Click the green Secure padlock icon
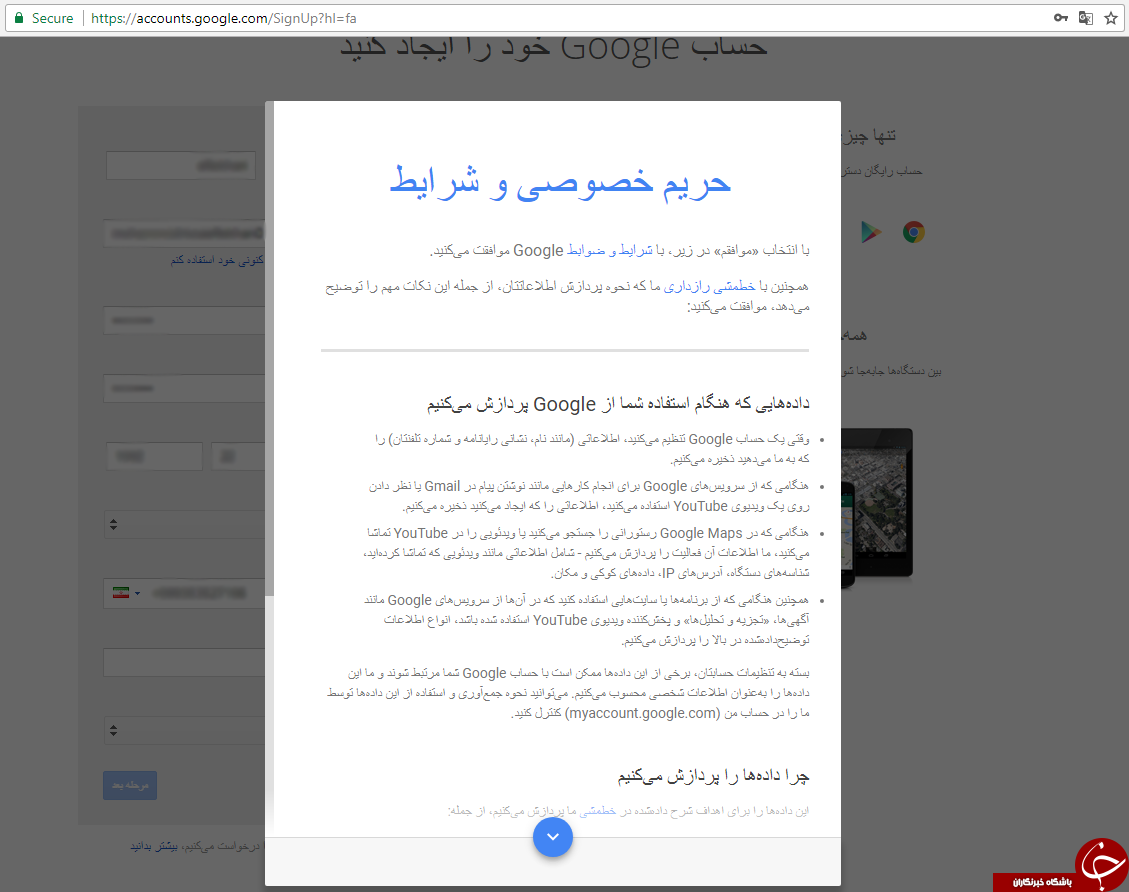This screenshot has width=1129, height=892. pyautogui.click(x=19, y=18)
